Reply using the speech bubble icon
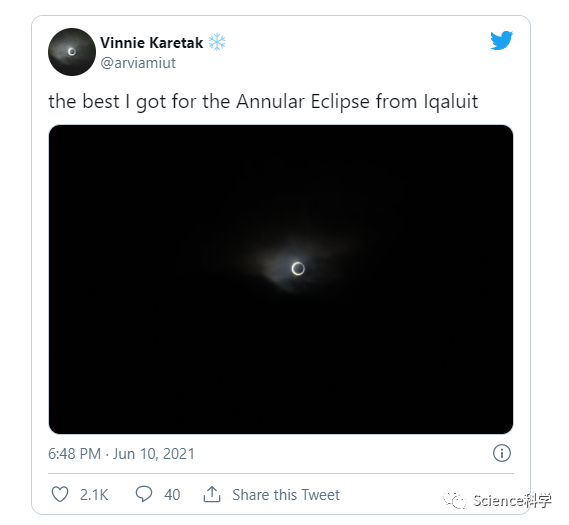 144,494
